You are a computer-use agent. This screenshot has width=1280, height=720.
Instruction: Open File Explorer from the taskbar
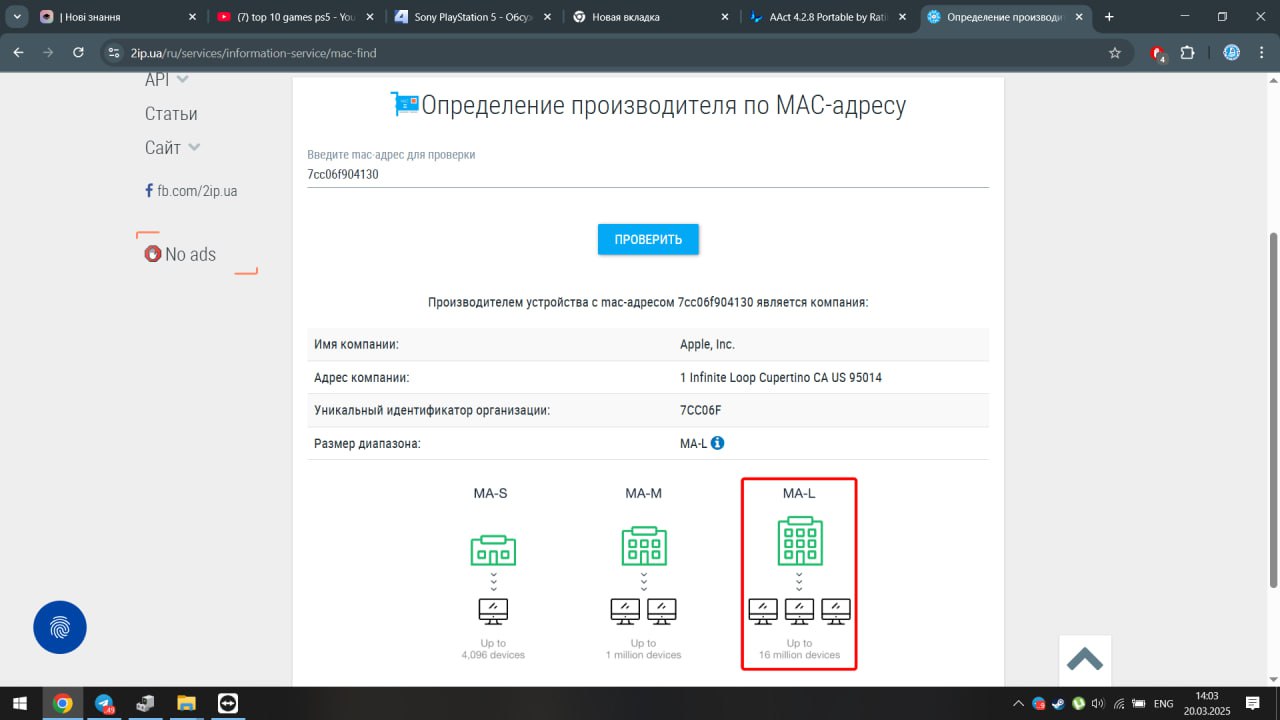(x=186, y=704)
